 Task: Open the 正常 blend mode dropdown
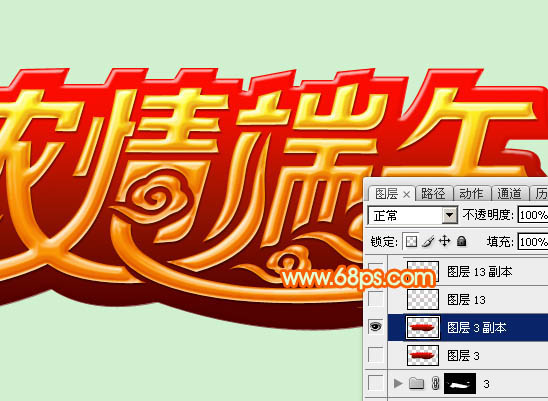[413, 215]
